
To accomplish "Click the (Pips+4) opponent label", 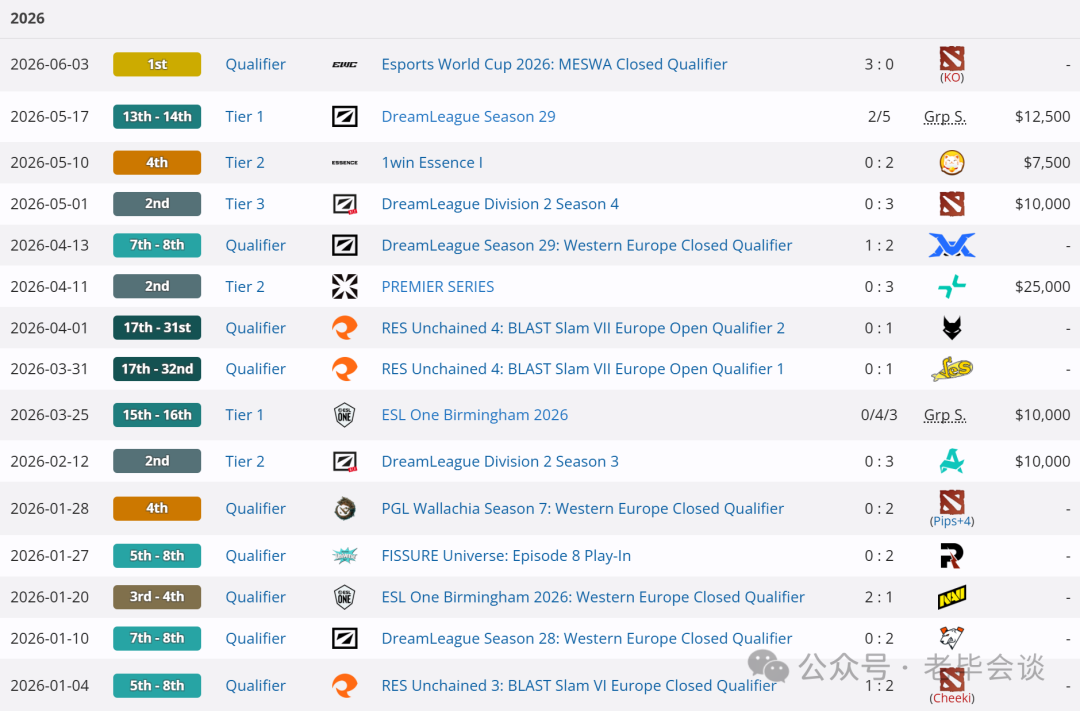I will 952,521.
